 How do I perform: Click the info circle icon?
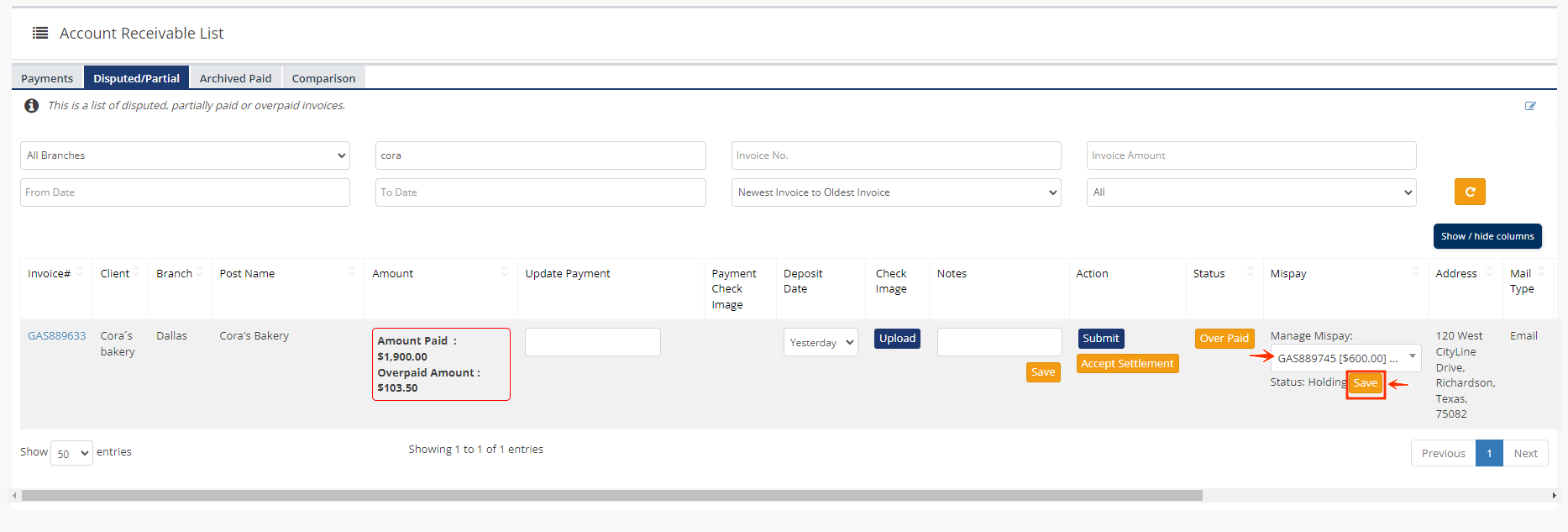(x=31, y=106)
